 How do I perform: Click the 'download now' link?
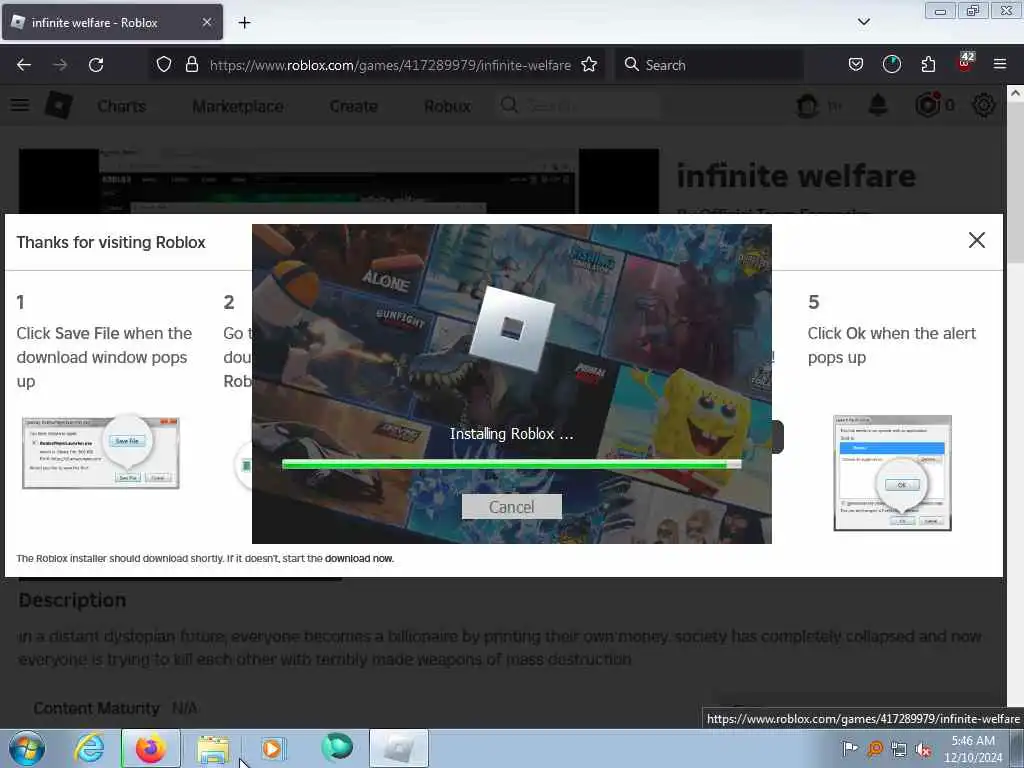(359, 558)
